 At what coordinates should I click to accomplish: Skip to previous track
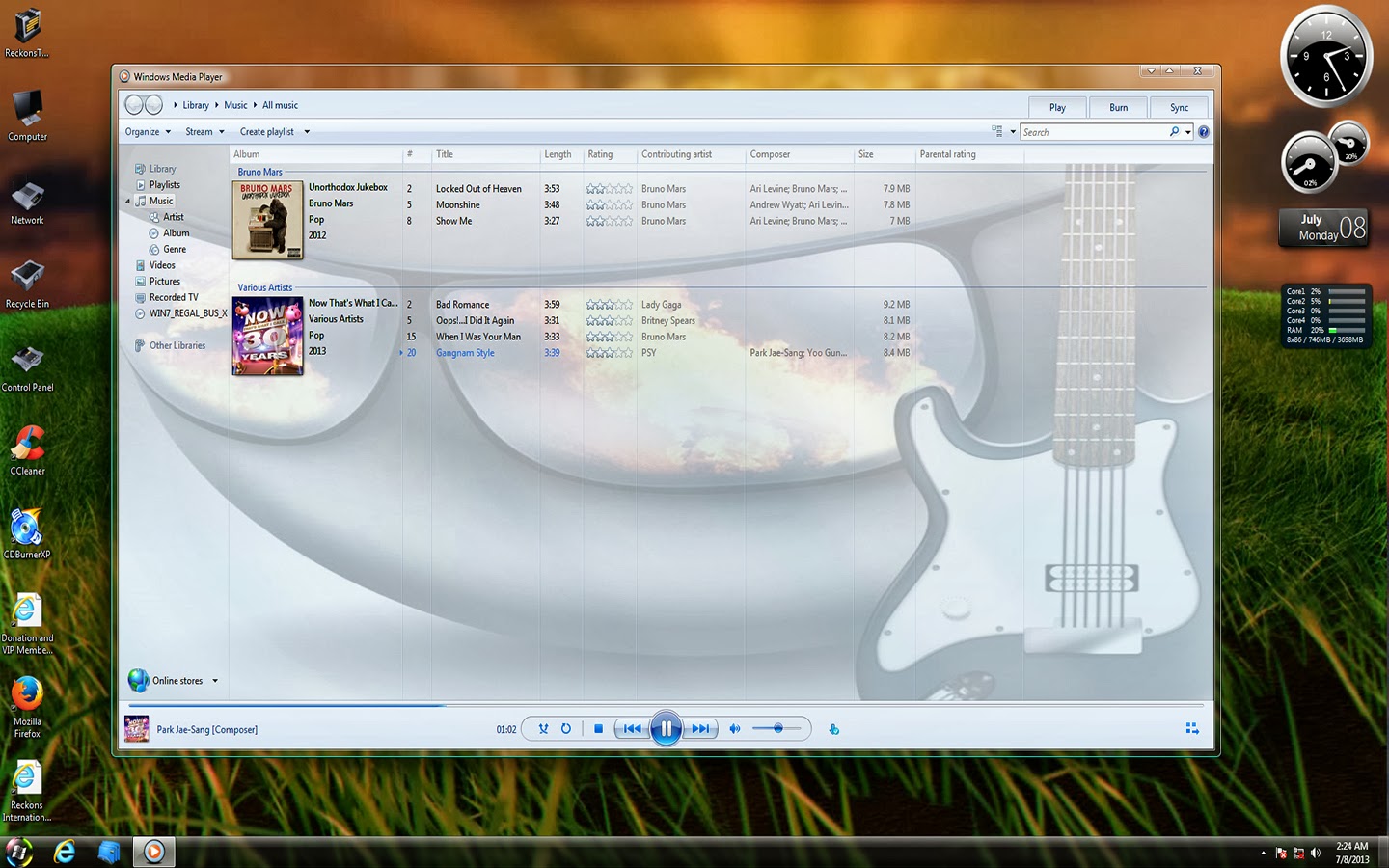pyautogui.click(x=632, y=729)
